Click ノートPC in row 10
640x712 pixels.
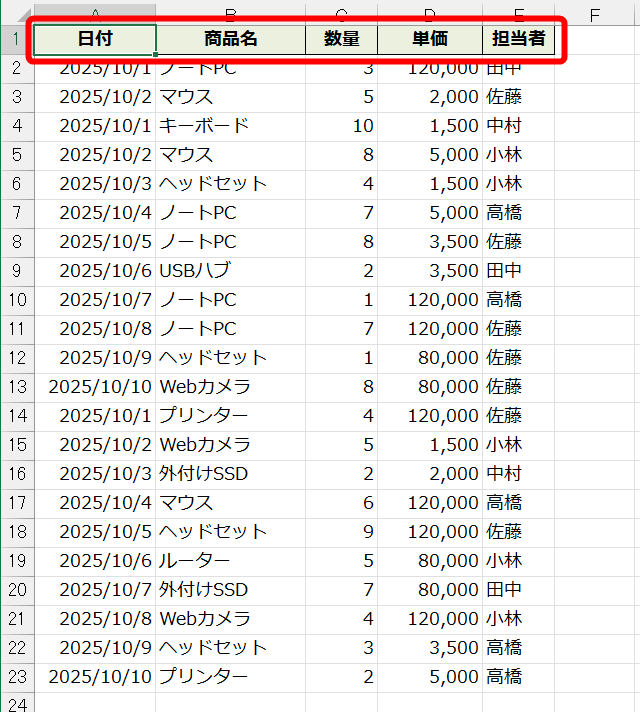tap(231, 300)
